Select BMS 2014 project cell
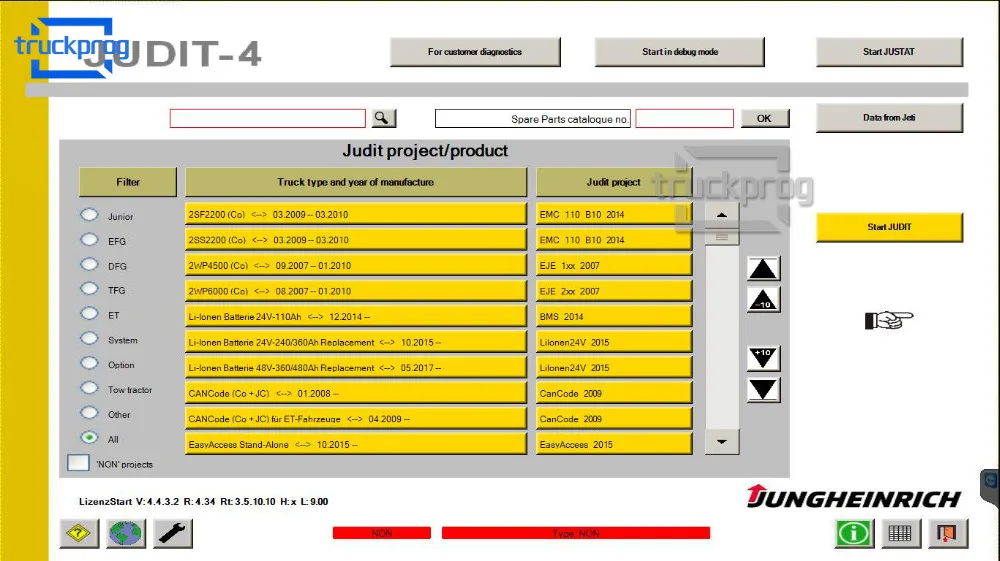 [x=614, y=316]
